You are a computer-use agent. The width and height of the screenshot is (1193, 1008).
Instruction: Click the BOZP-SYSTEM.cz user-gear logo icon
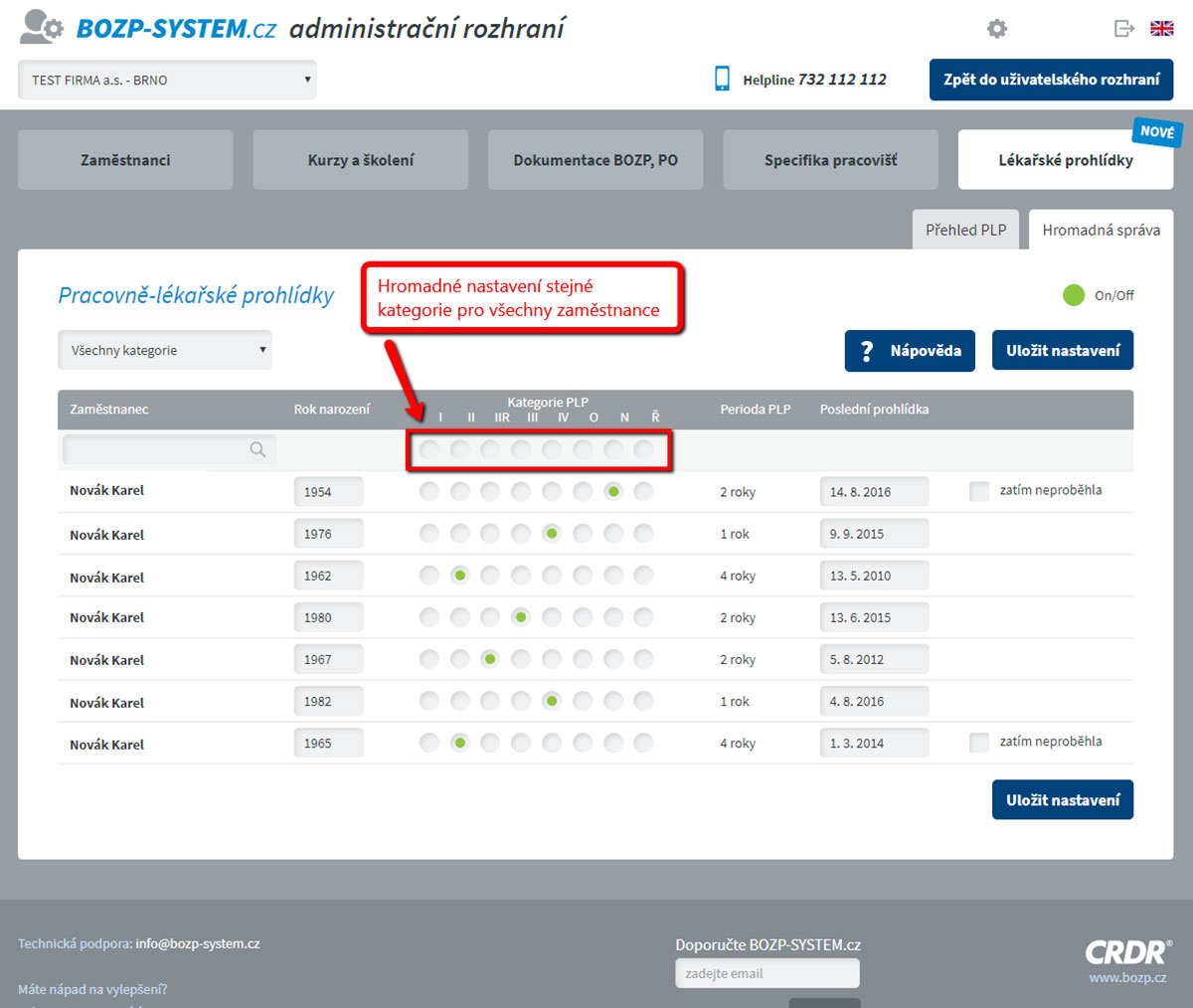point(42,27)
